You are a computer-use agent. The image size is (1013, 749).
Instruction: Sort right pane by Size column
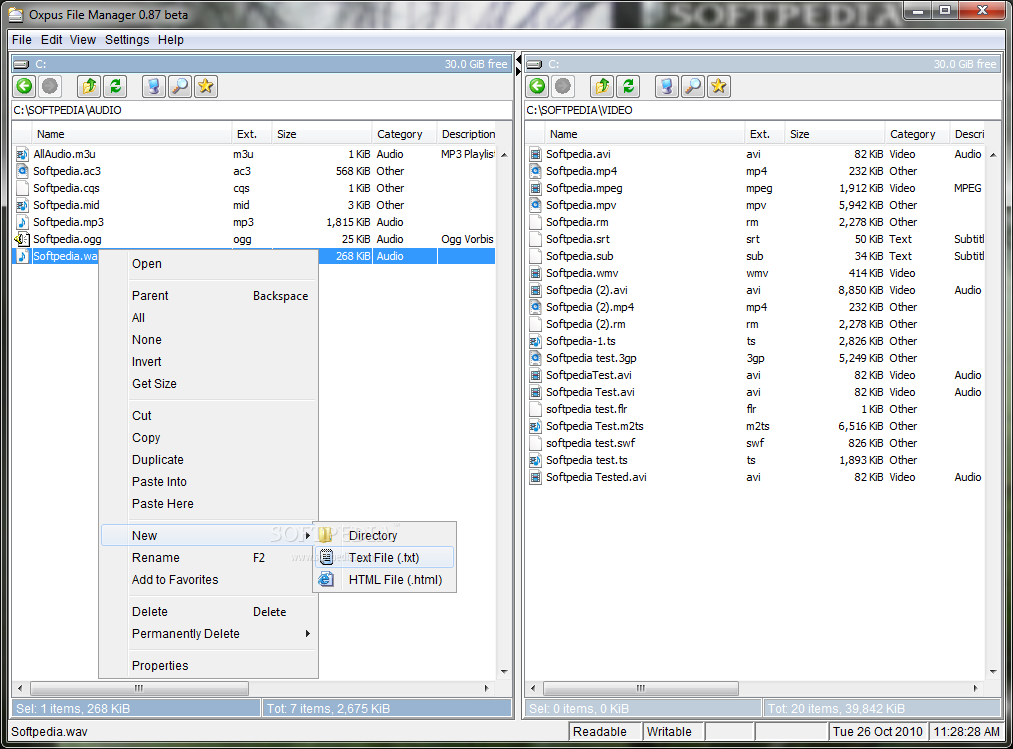834,134
